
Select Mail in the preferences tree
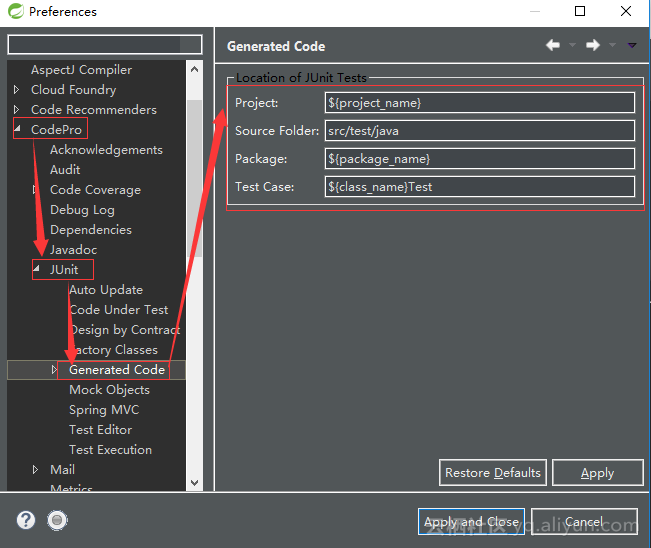click(x=62, y=470)
